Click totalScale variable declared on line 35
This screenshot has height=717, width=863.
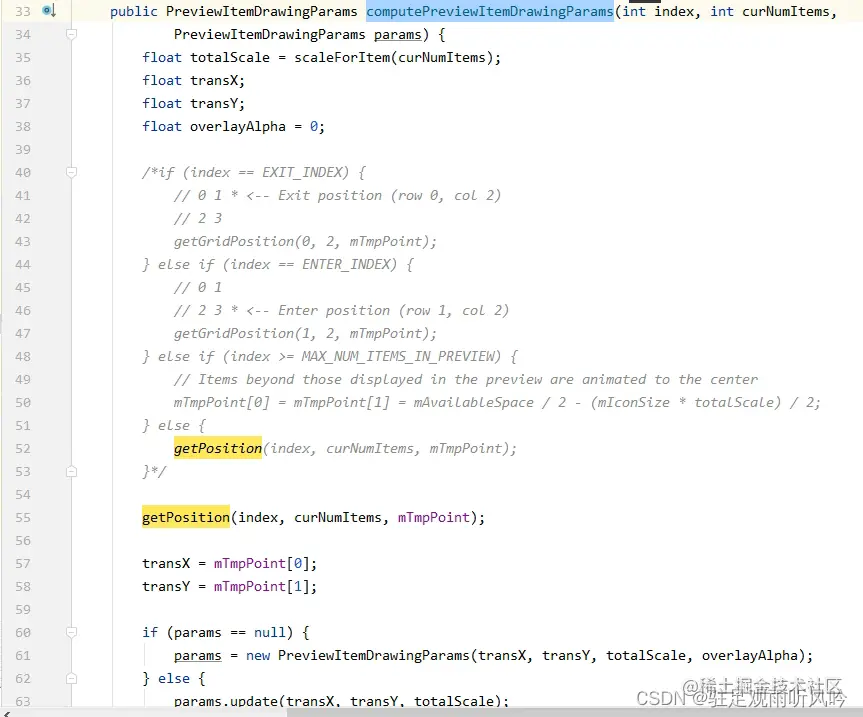pyautogui.click(x=230, y=58)
